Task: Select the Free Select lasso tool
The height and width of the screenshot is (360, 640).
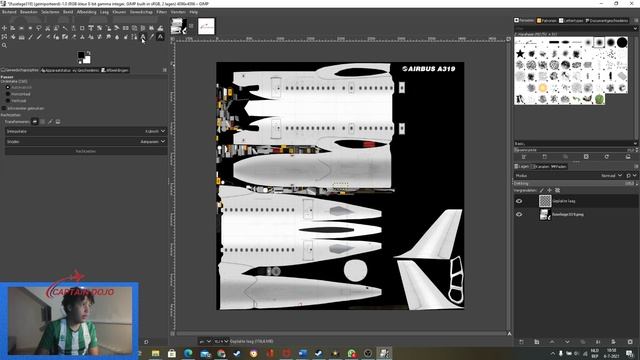Action: click(x=39, y=28)
